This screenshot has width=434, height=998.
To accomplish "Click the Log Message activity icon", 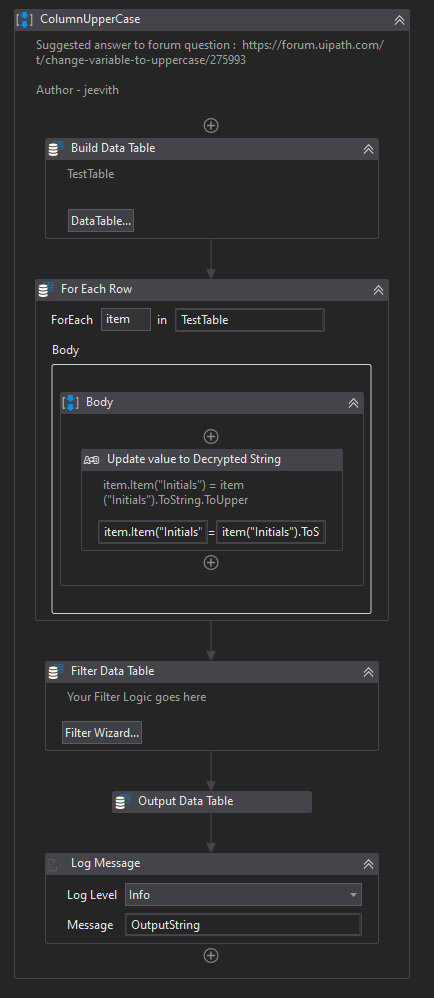I will 56,864.
